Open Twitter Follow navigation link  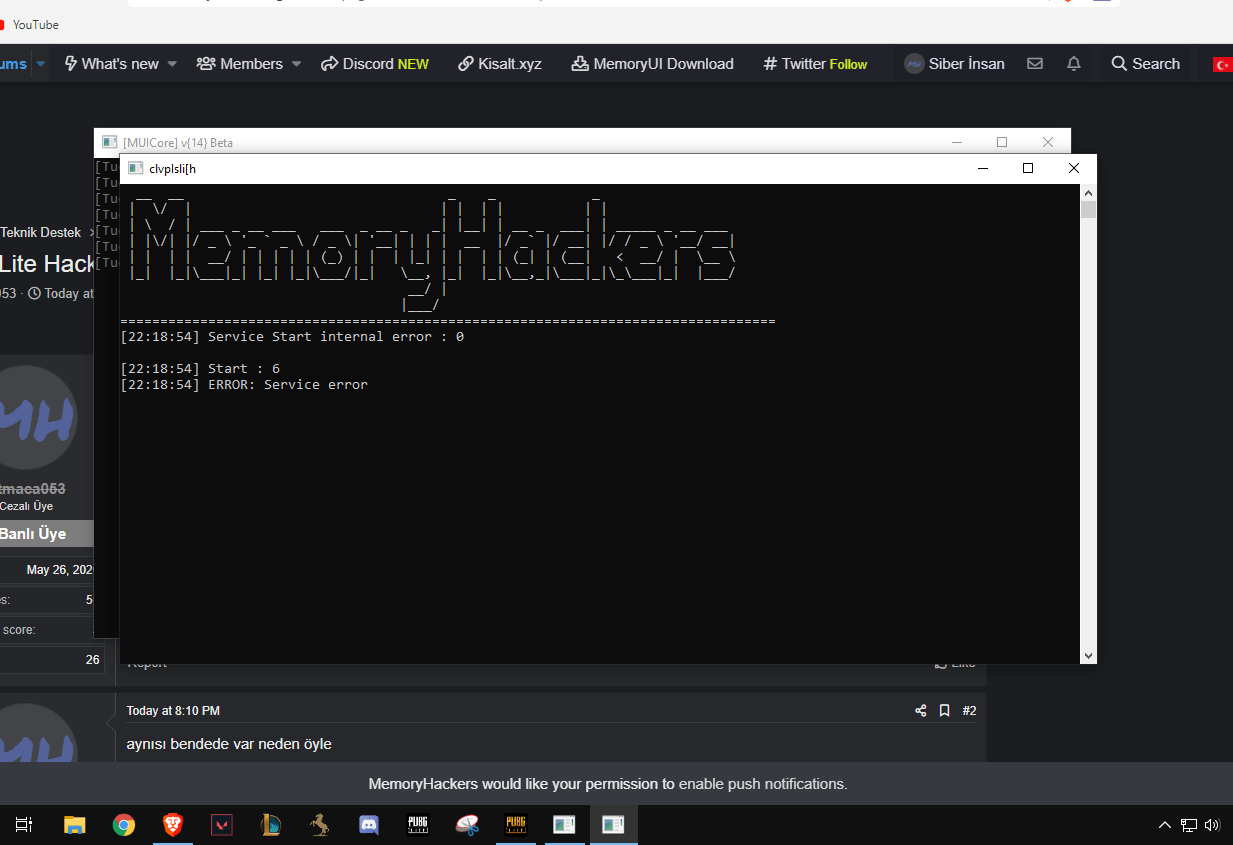pos(815,63)
